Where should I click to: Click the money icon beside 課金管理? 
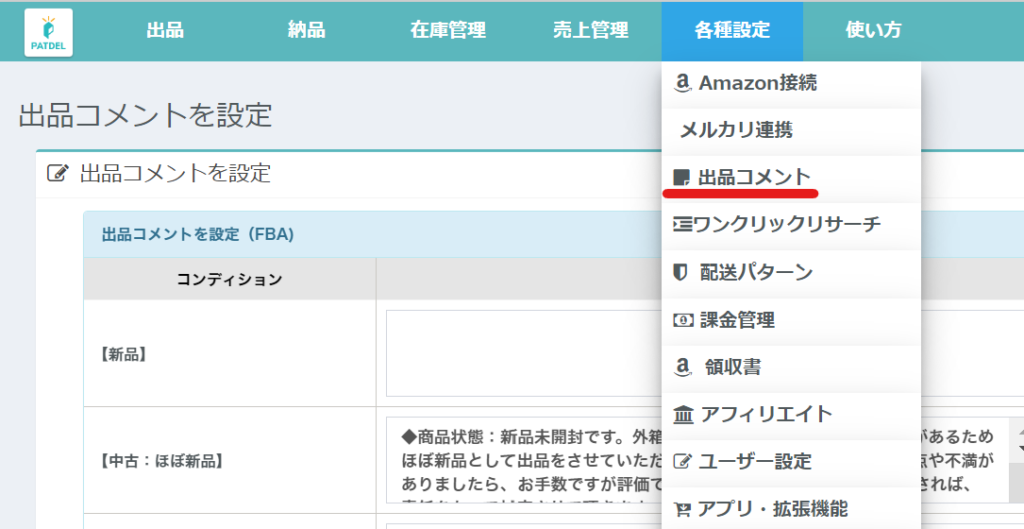(x=683, y=320)
